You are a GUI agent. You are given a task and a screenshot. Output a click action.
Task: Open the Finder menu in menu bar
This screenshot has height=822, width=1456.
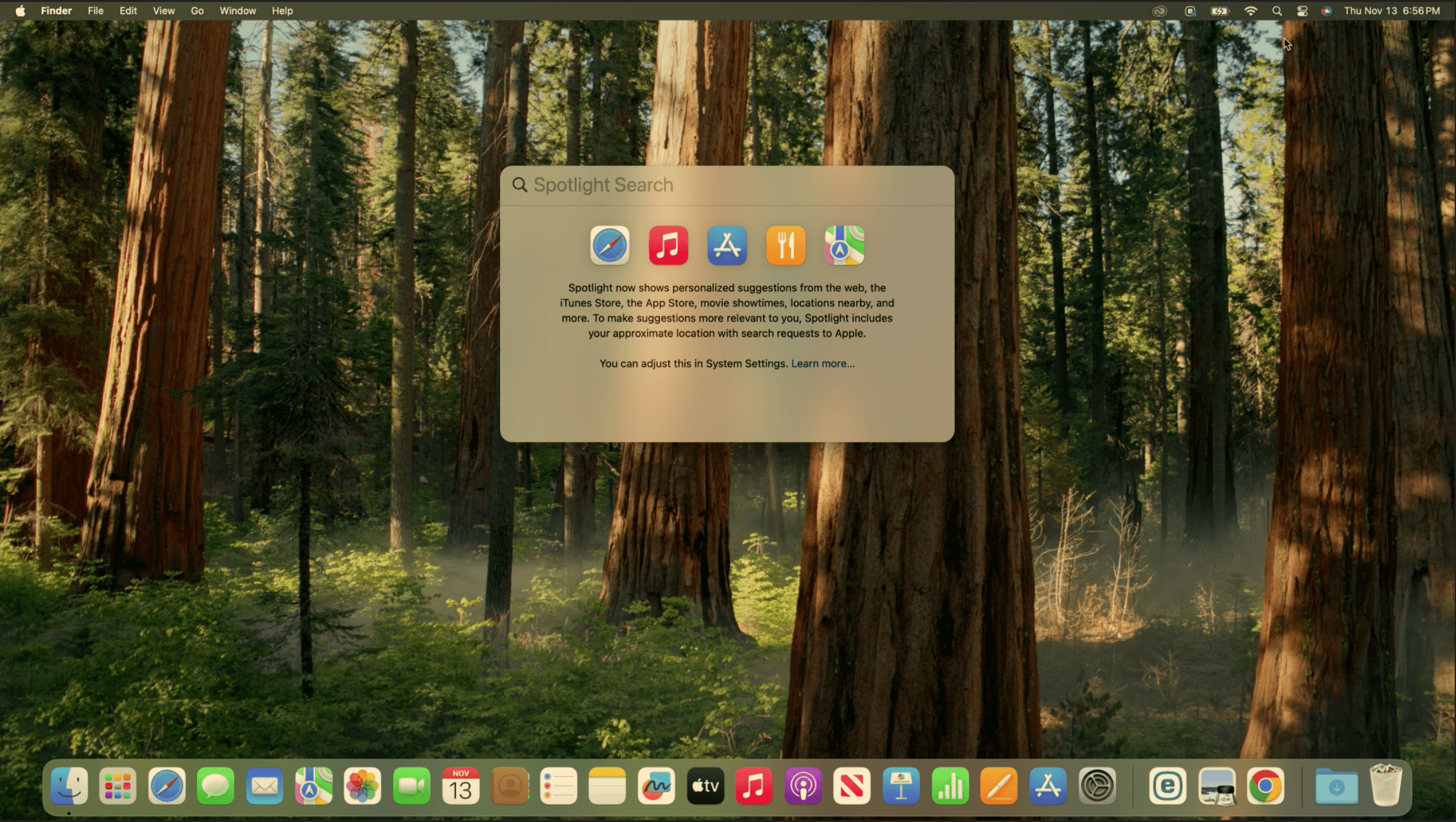pyautogui.click(x=56, y=11)
